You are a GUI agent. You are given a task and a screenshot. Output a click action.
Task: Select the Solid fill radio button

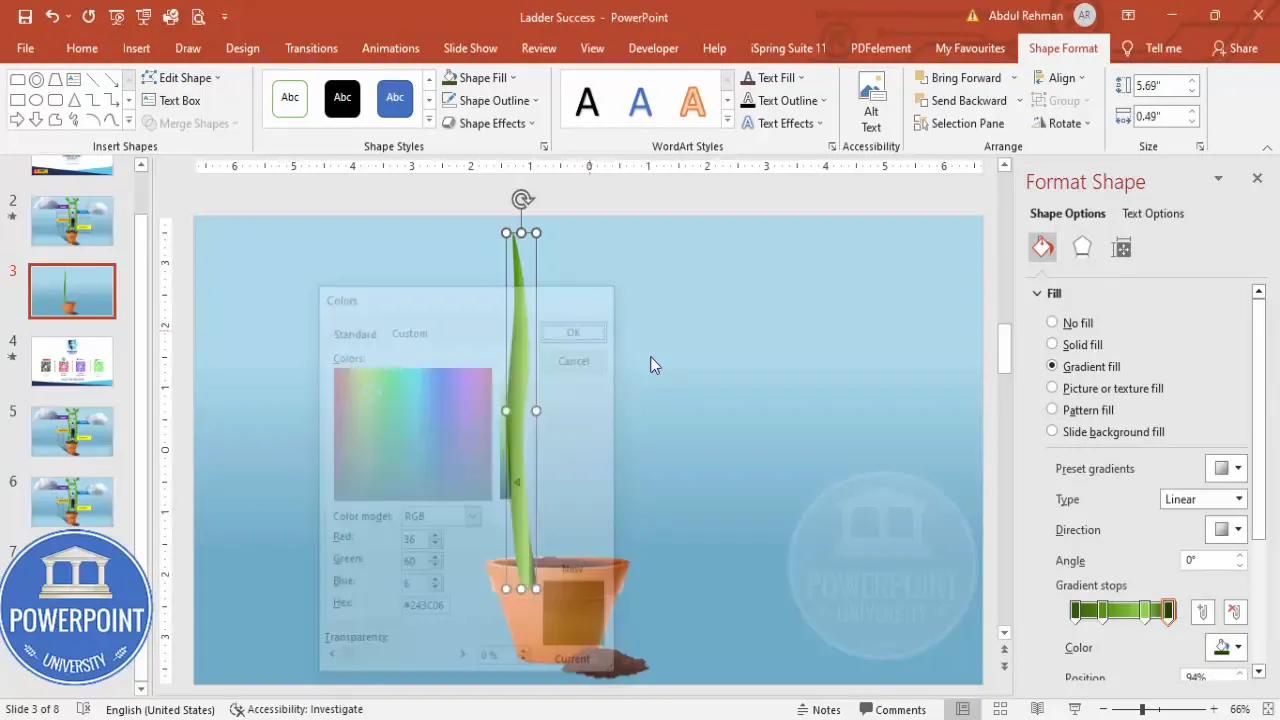1052,344
